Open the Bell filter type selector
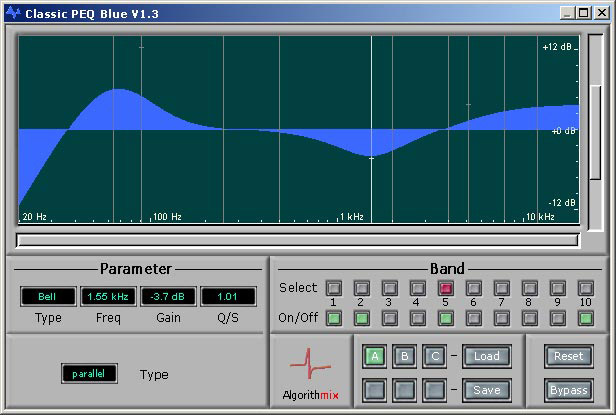The width and height of the screenshot is (616, 415). (x=48, y=297)
